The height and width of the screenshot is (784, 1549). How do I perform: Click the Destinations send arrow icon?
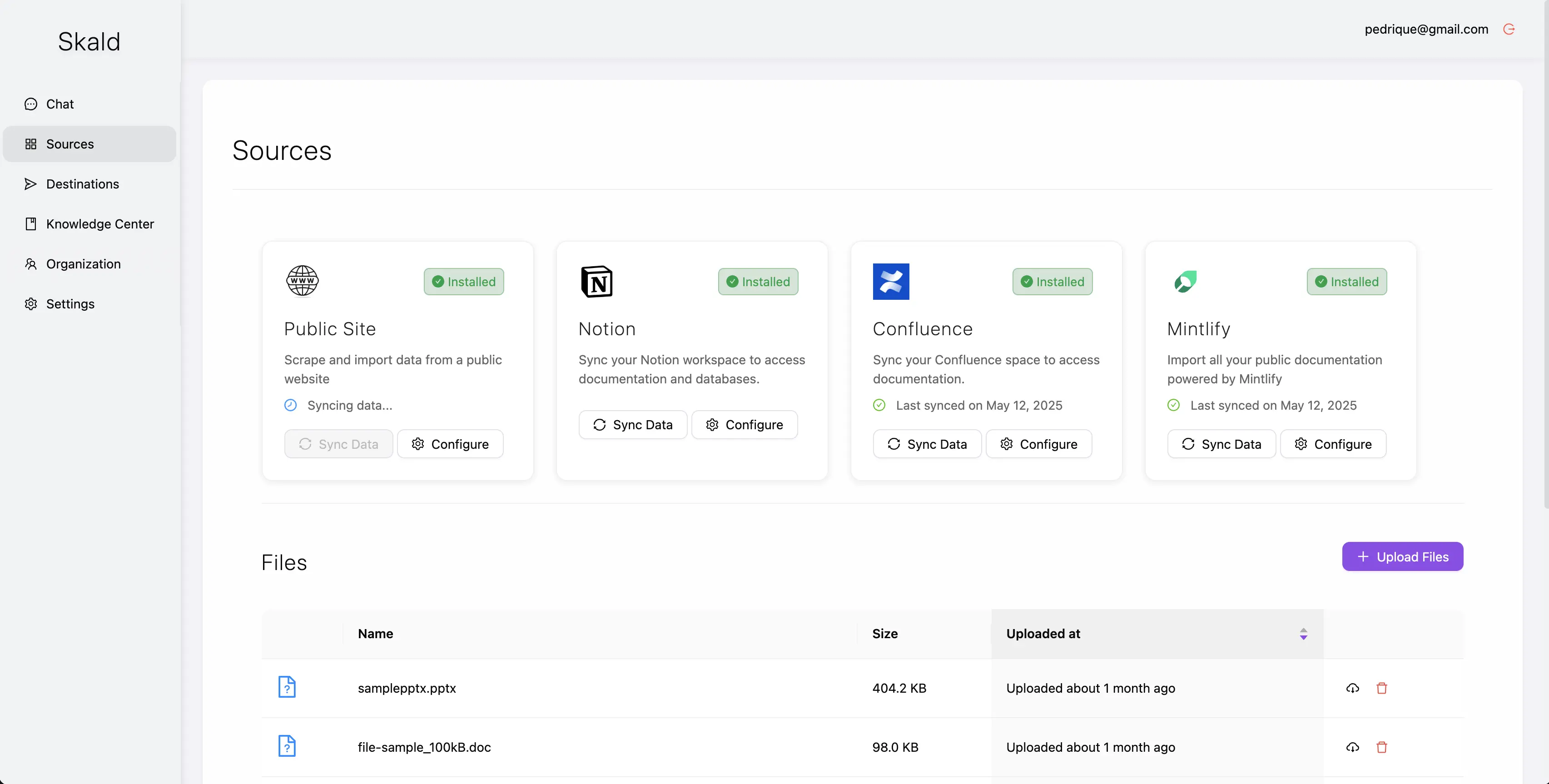tap(31, 184)
